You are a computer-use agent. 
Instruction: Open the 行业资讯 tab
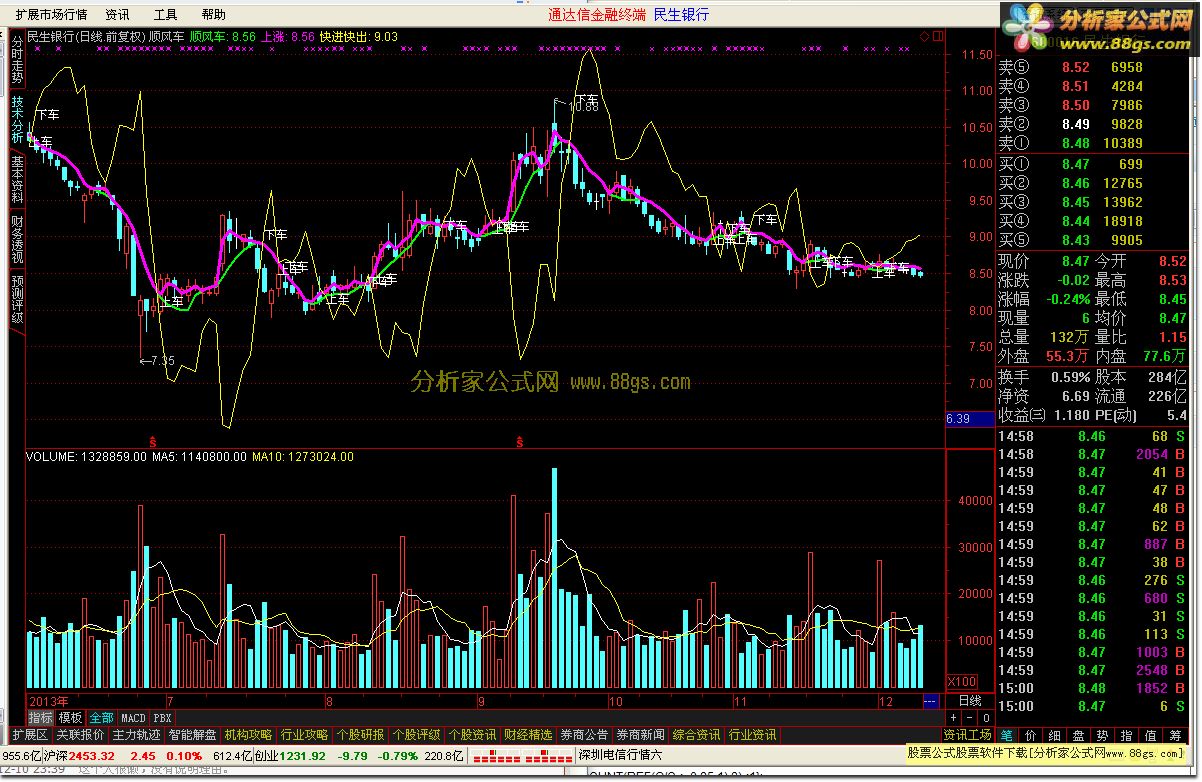tap(753, 735)
